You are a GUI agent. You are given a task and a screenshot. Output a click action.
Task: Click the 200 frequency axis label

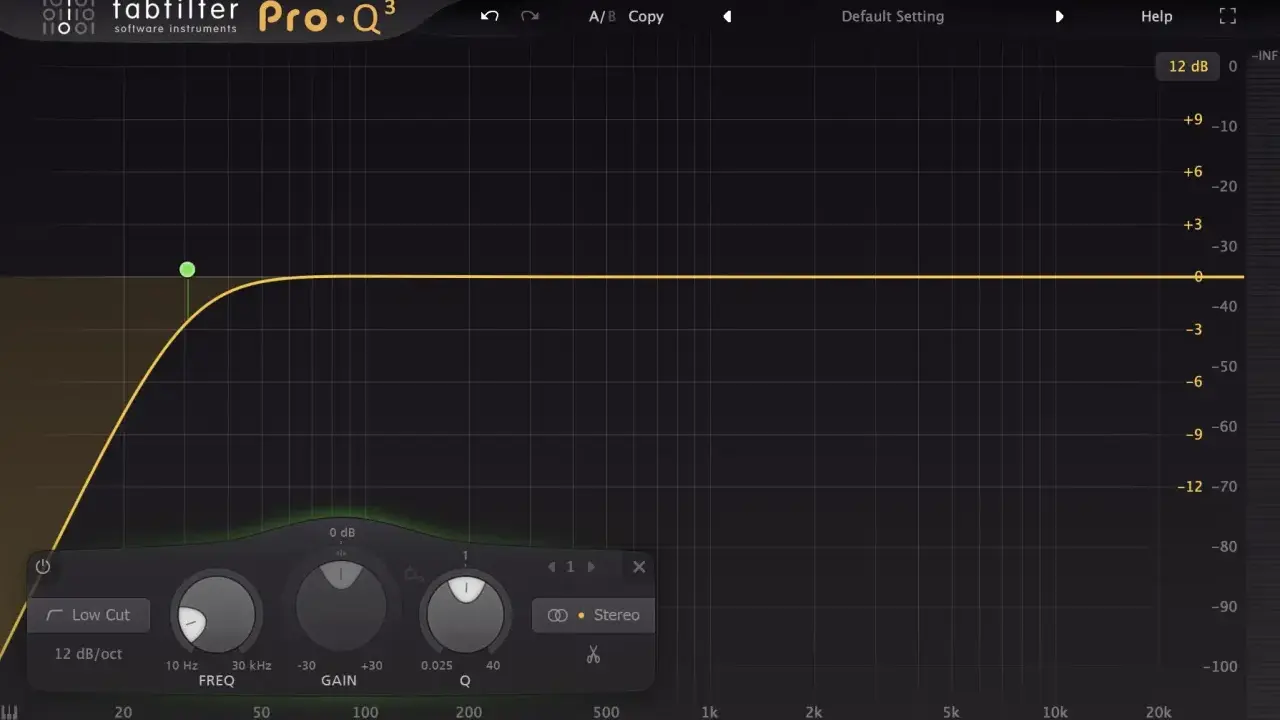pos(469,712)
